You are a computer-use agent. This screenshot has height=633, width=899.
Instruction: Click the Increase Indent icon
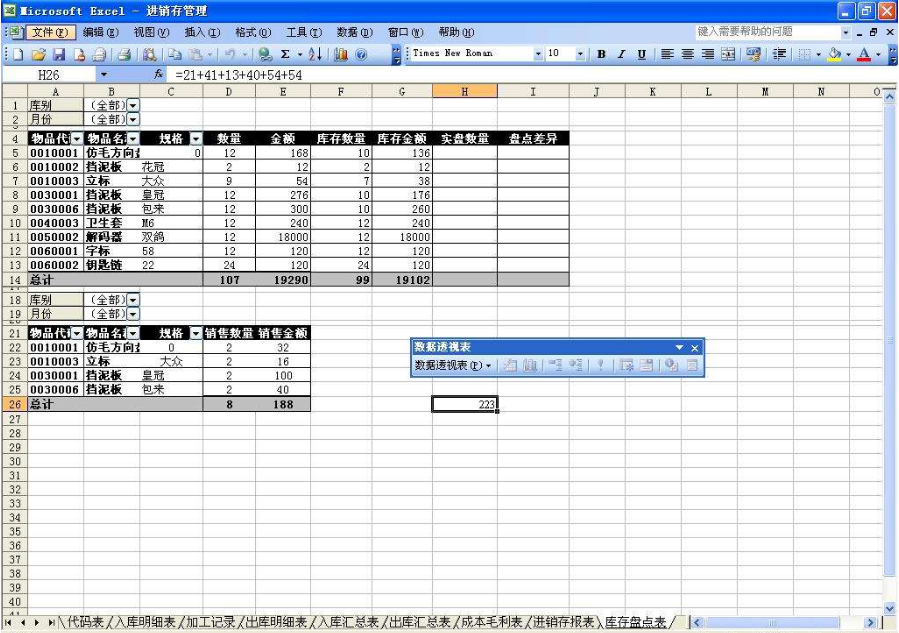coord(779,54)
